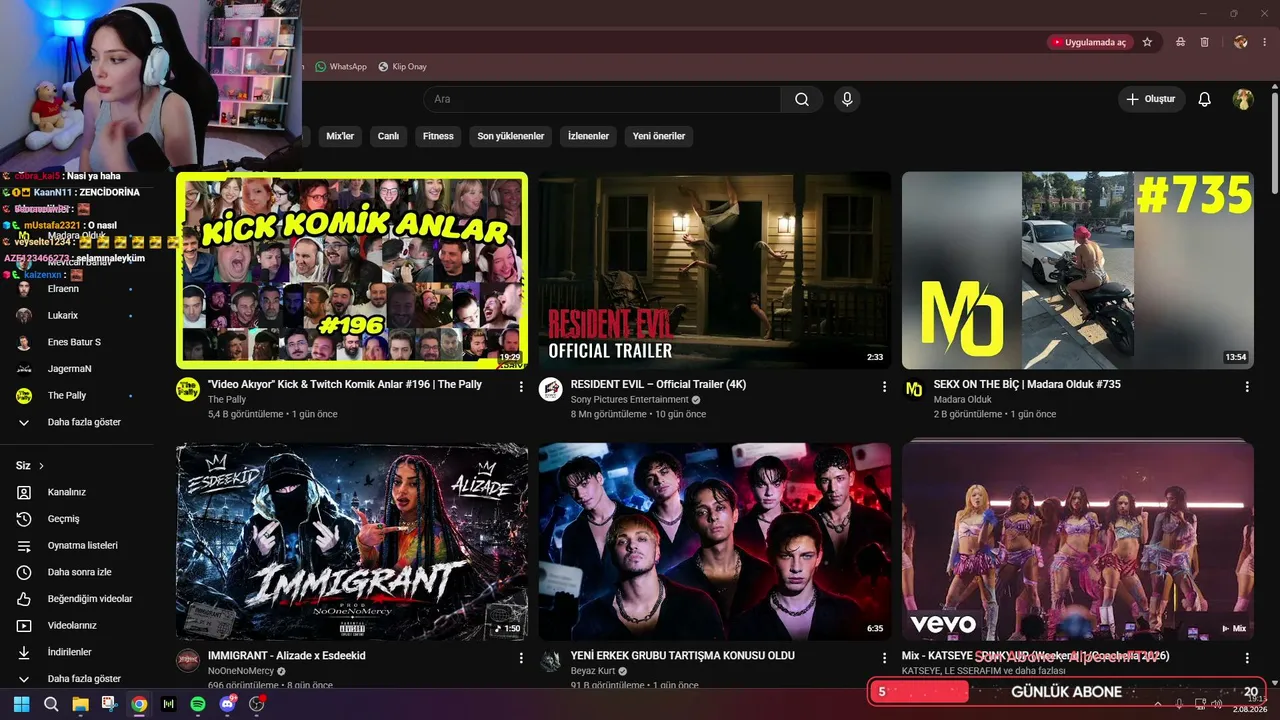This screenshot has height=720, width=1280.
Task: Open The Pally channel avatar under video
Action: coord(188,390)
